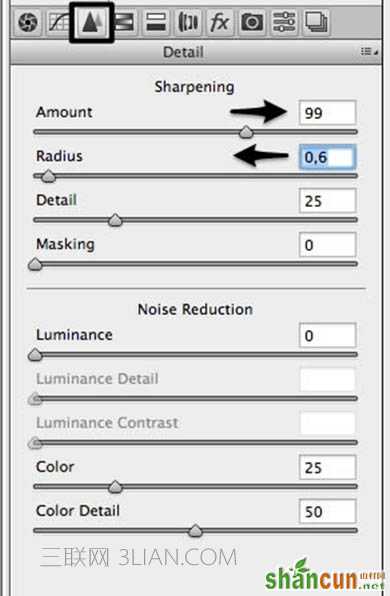Click the Luminance value field
This screenshot has height=596, width=390.
pos(327,335)
